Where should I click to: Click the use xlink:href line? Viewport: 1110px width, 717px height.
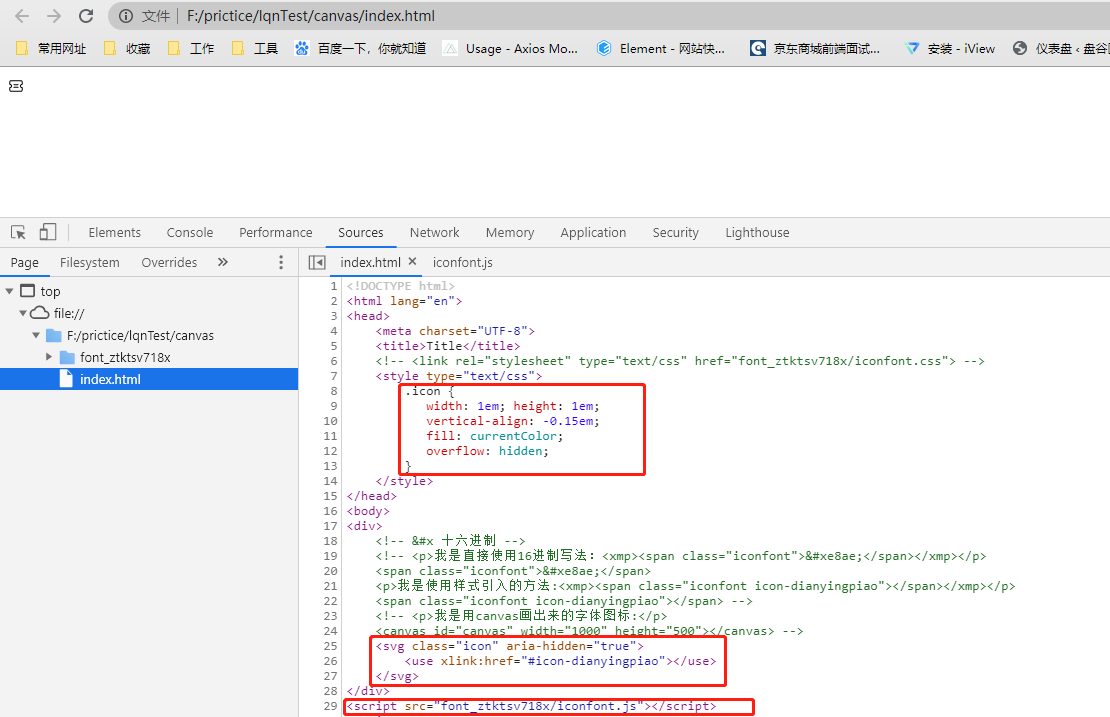point(560,661)
